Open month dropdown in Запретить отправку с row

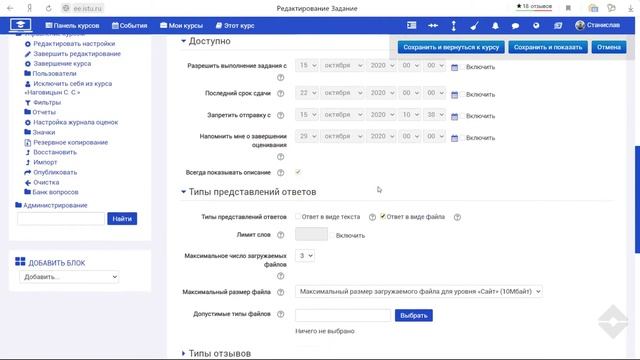click(x=342, y=115)
